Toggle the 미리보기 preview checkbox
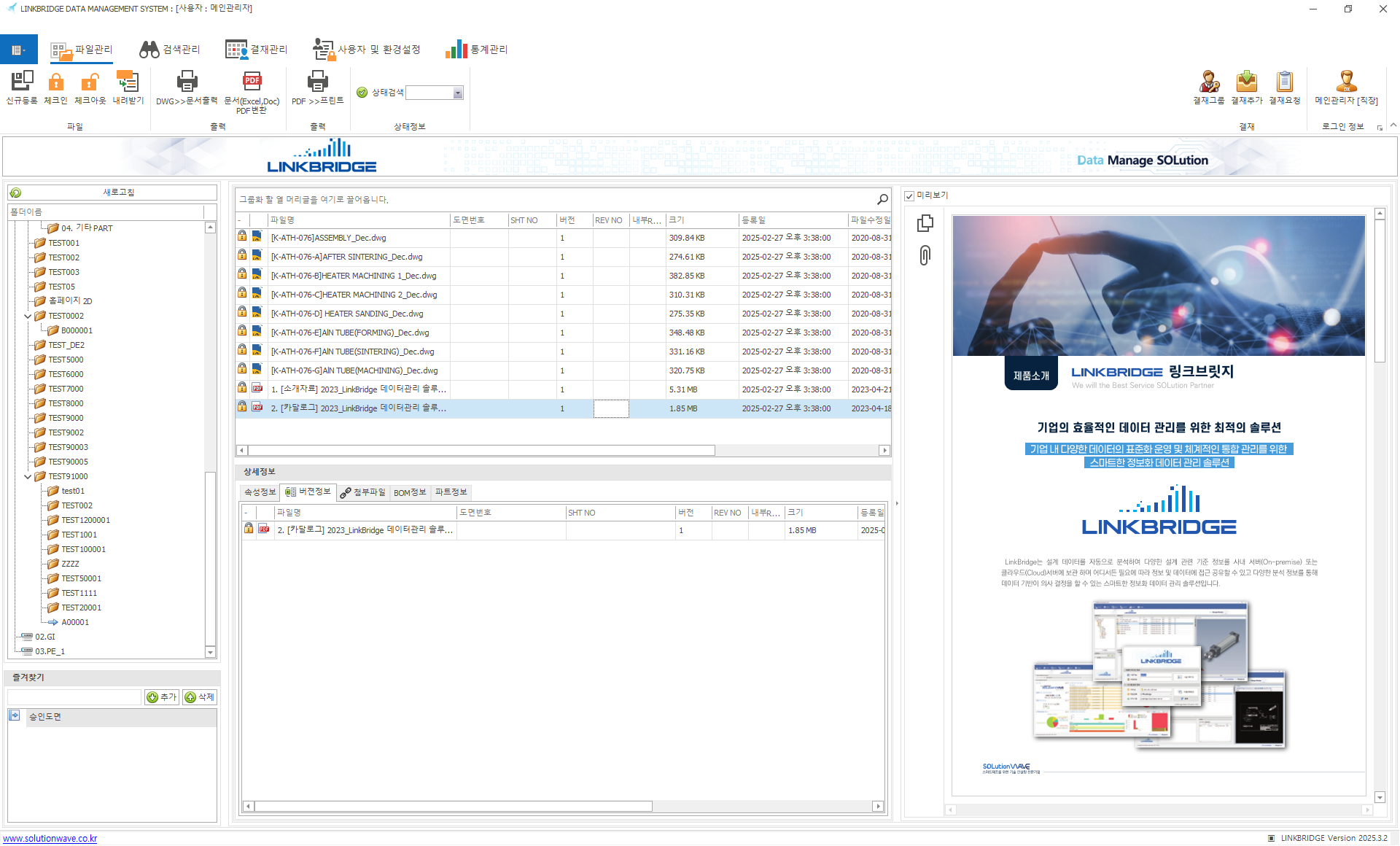The width and height of the screenshot is (1400, 846). click(x=909, y=195)
